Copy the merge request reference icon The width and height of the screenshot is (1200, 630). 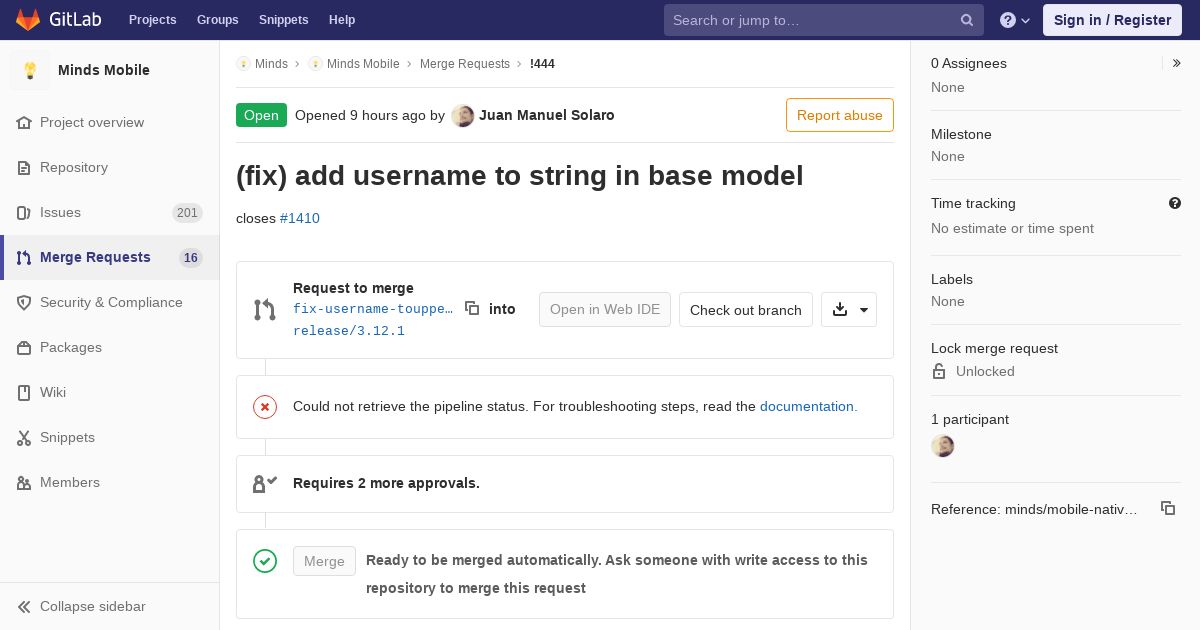click(1167, 509)
